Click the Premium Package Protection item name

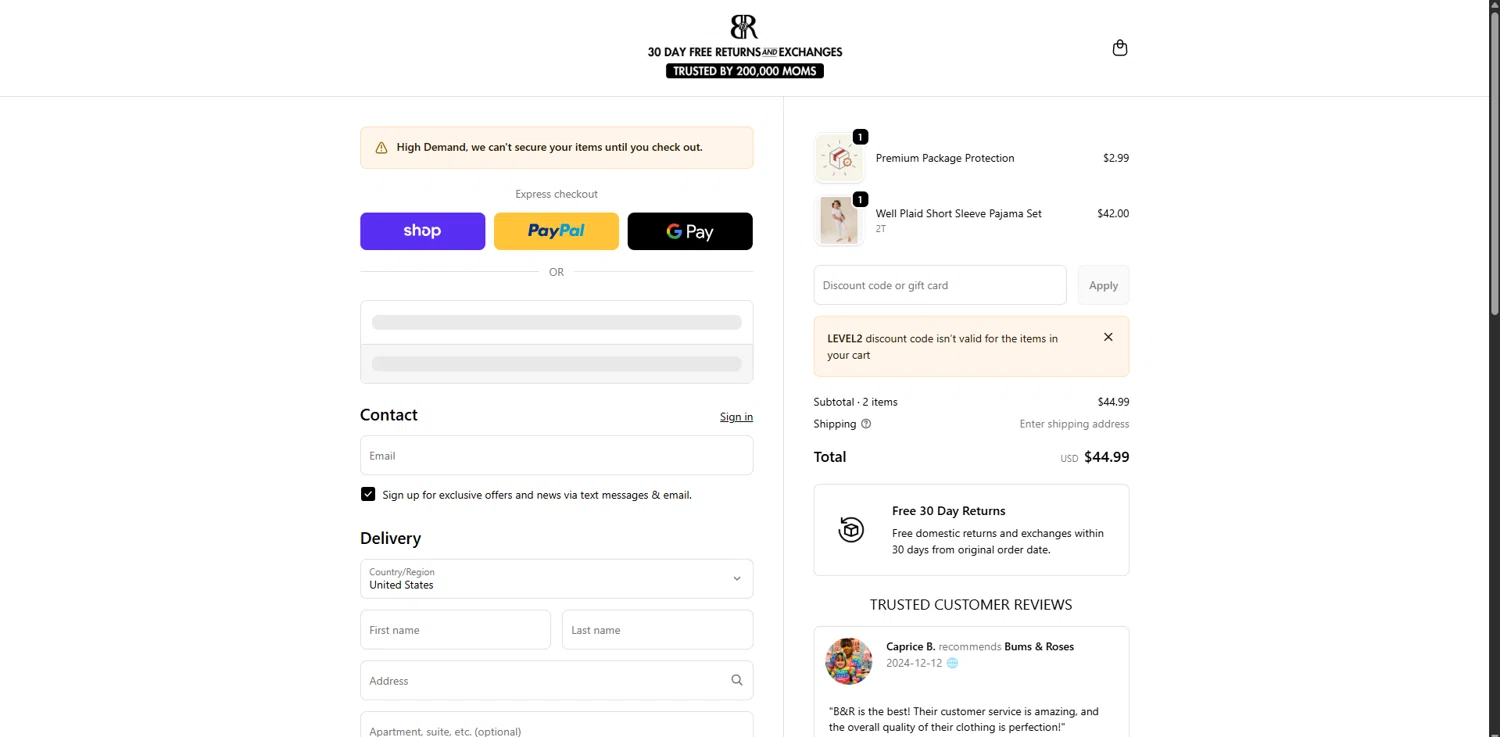pyautogui.click(x=945, y=158)
